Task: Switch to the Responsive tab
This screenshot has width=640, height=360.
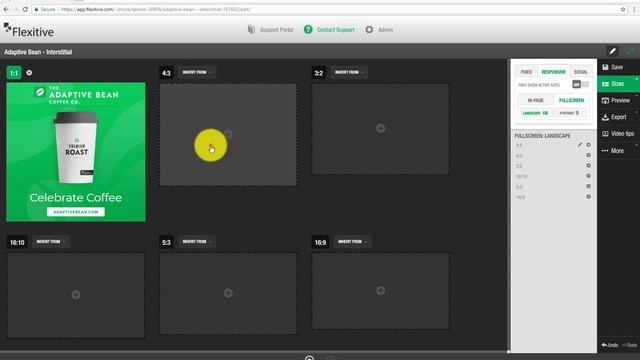Action: coord(553,72)
